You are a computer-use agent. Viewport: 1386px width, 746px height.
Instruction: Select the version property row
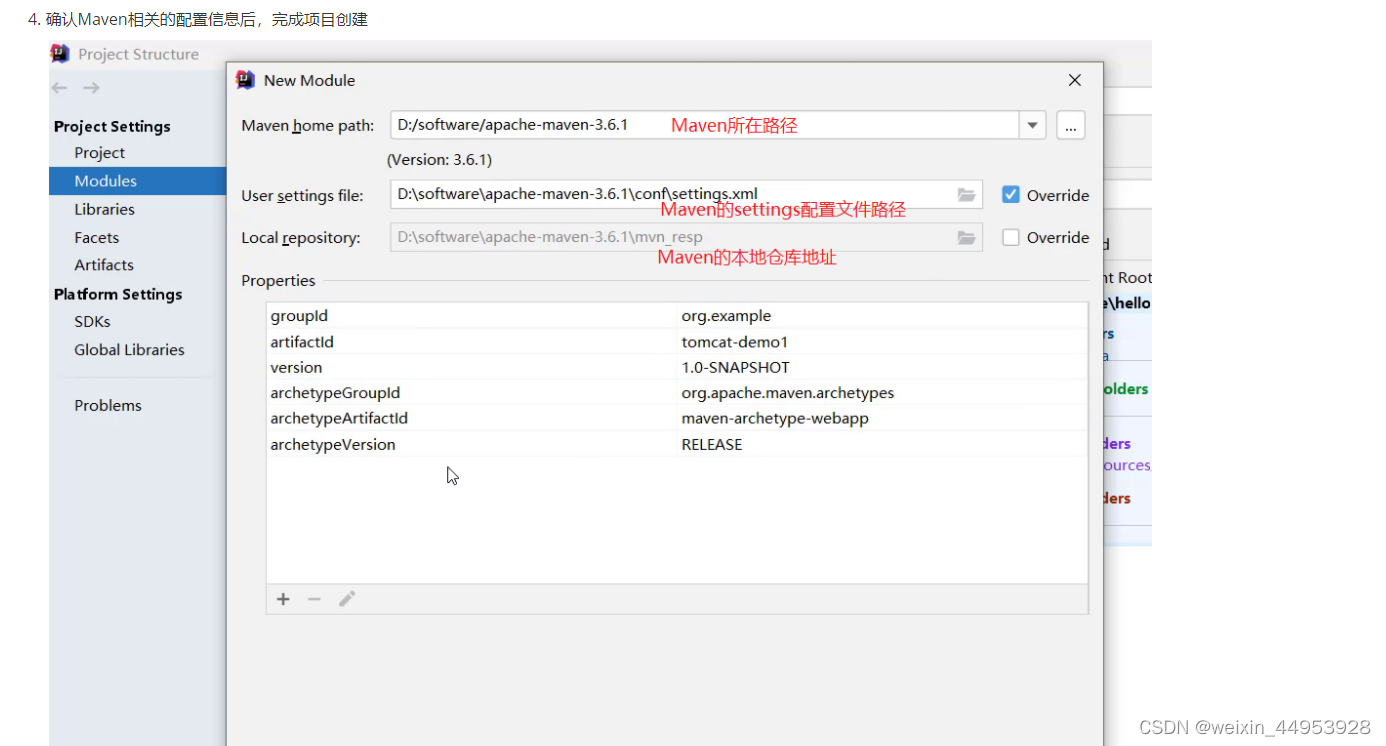677,367
